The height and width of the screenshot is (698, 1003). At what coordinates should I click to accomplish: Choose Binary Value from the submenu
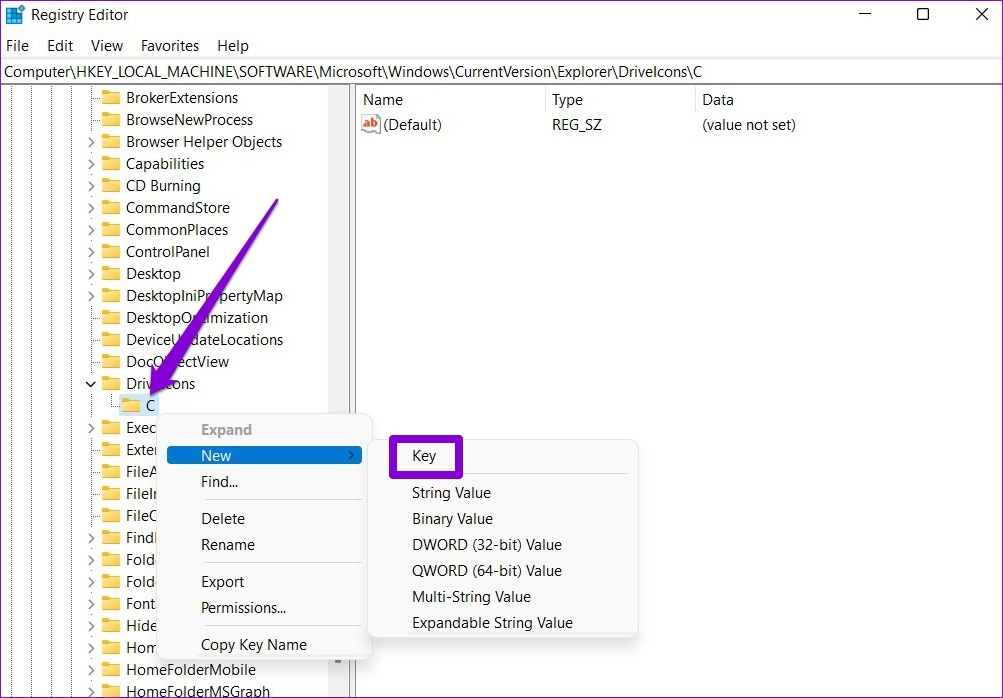(x=452, y=519)
